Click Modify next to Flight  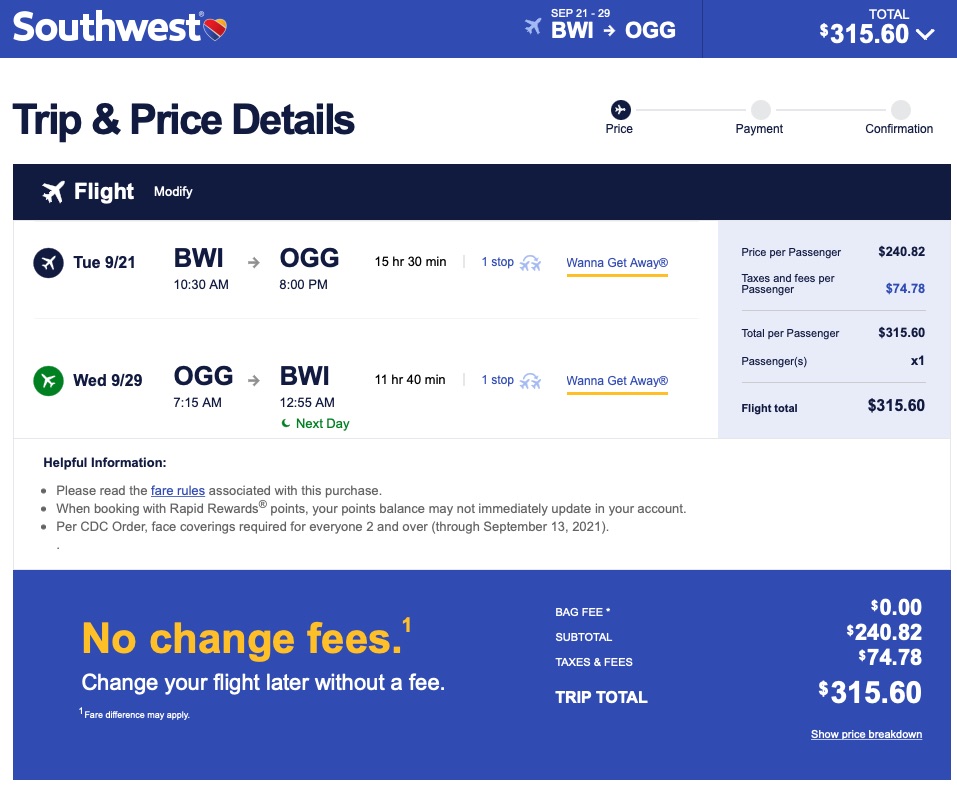[173, 191]
